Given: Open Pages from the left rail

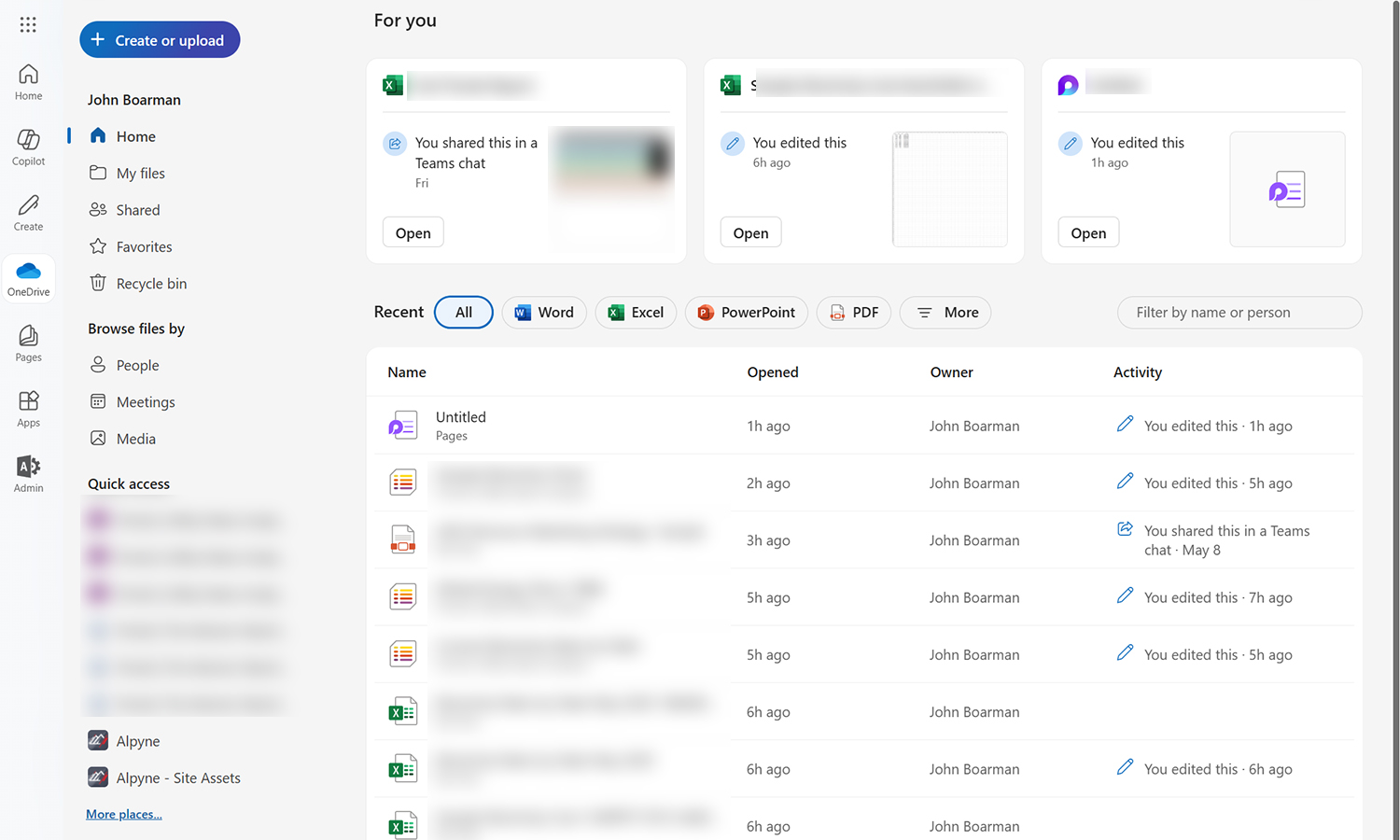Looking at the screenshot, I should coord(28,342).
